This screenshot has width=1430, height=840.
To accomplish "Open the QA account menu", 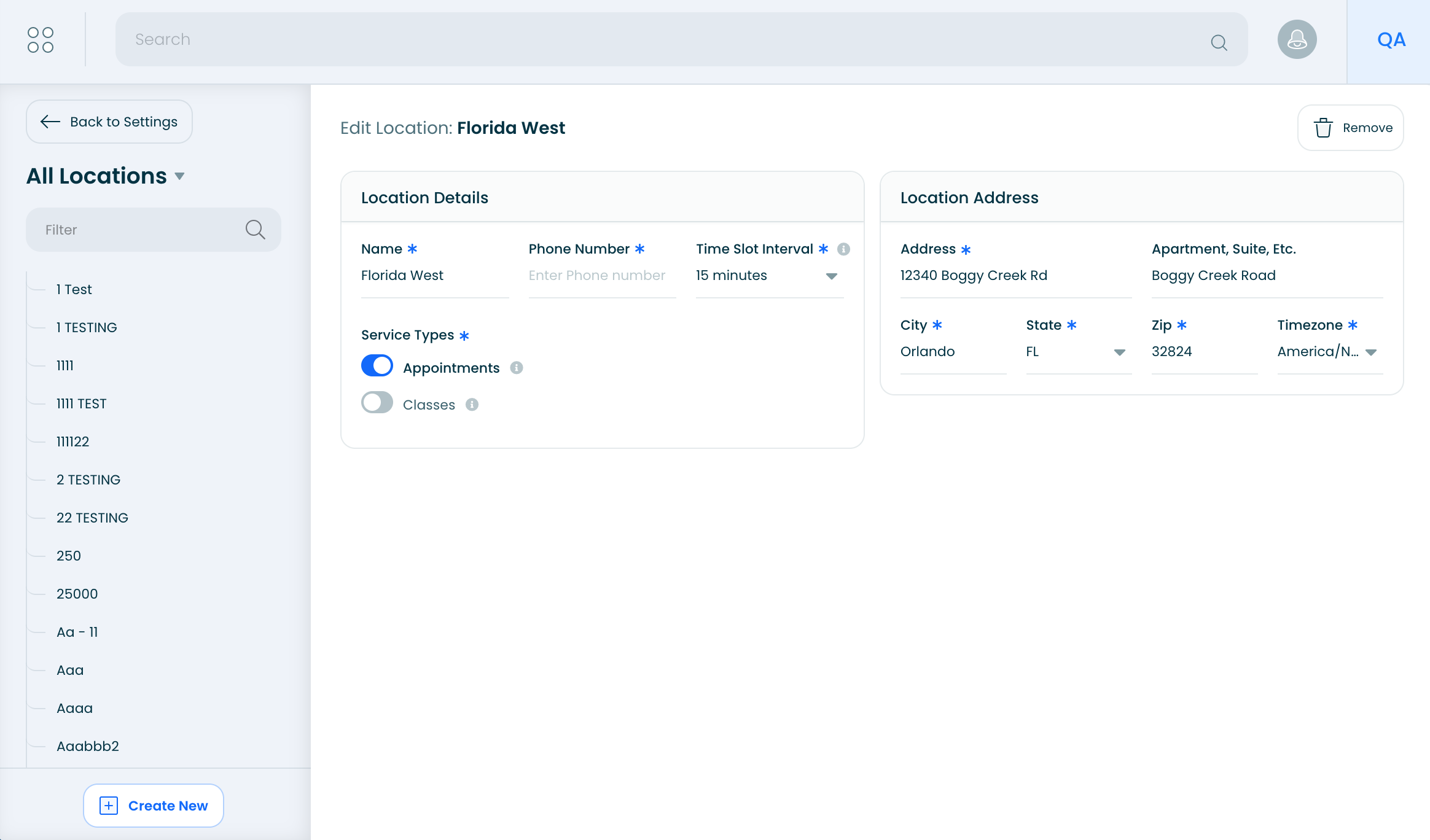I will pyautogui.click(x=1391, y=41).
